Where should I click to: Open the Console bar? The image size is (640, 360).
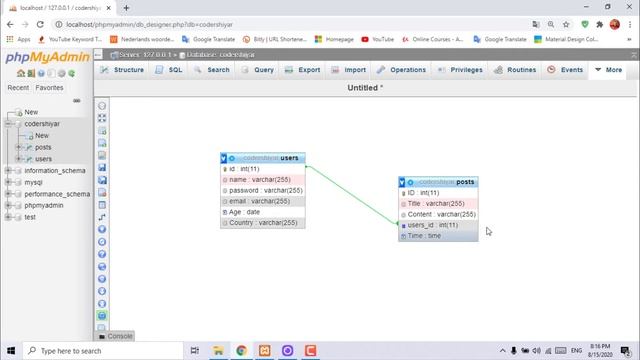click(116, 336)
